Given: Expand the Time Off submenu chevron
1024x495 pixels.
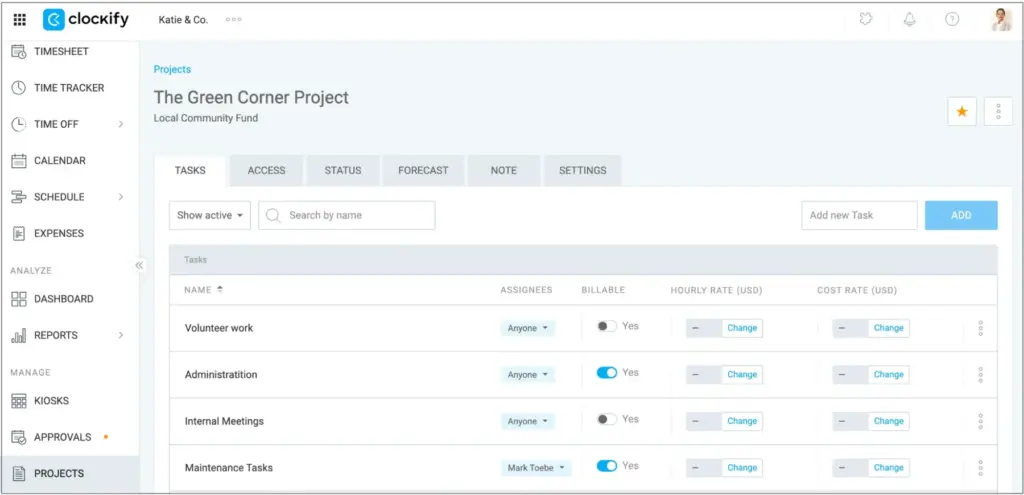Looking at the screenshot, I should pos(121,124).
